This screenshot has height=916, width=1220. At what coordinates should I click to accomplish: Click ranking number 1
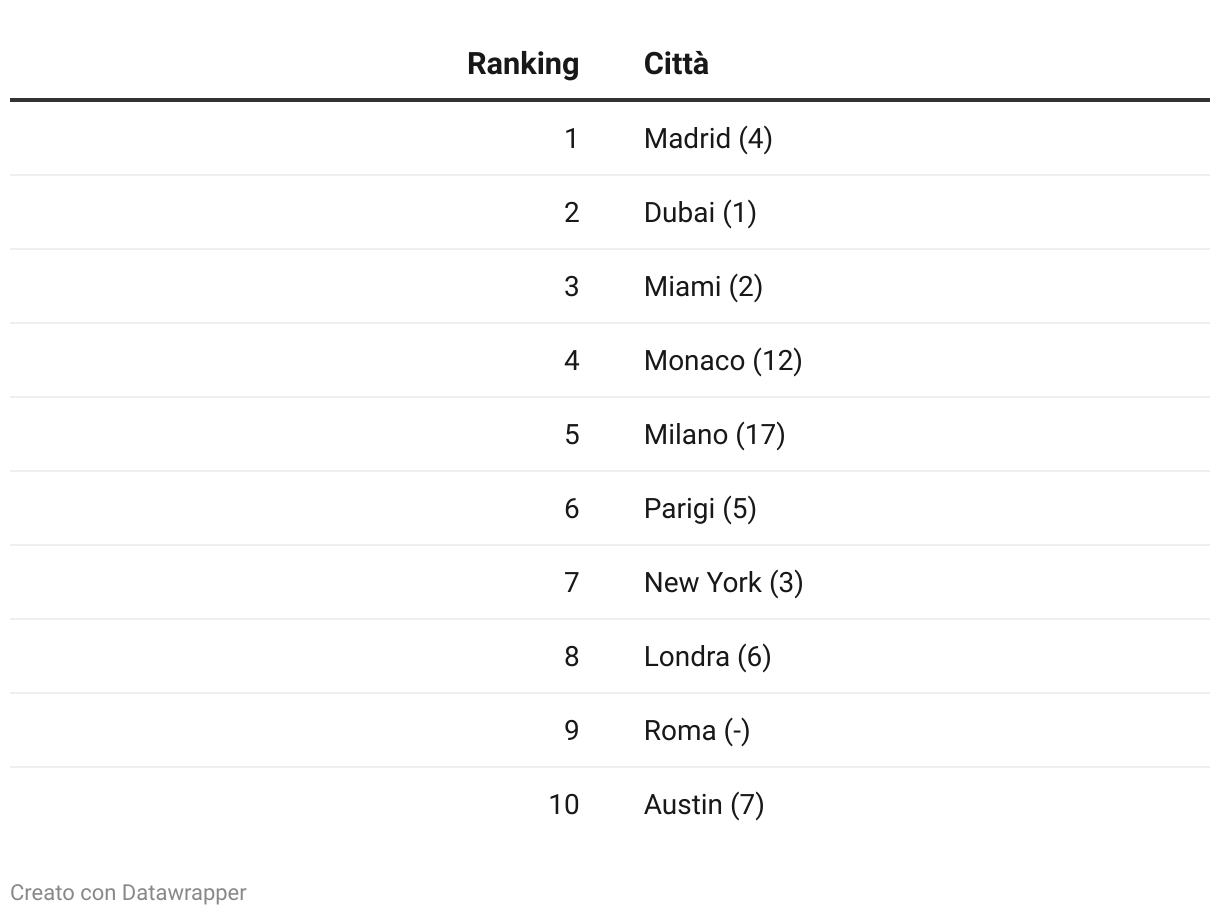pyautogui.click(x=571, y=138)
